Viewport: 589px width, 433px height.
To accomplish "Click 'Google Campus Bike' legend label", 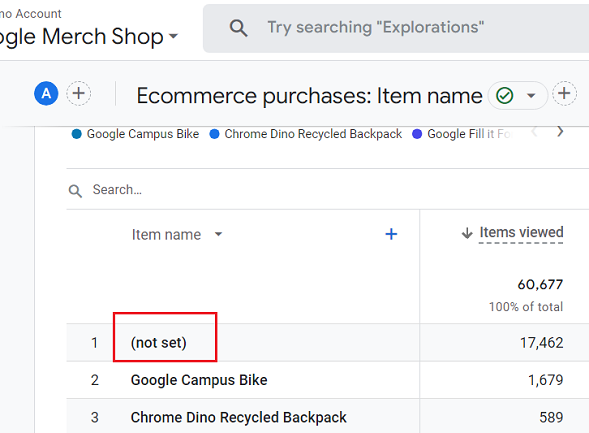I will point(143,134).
